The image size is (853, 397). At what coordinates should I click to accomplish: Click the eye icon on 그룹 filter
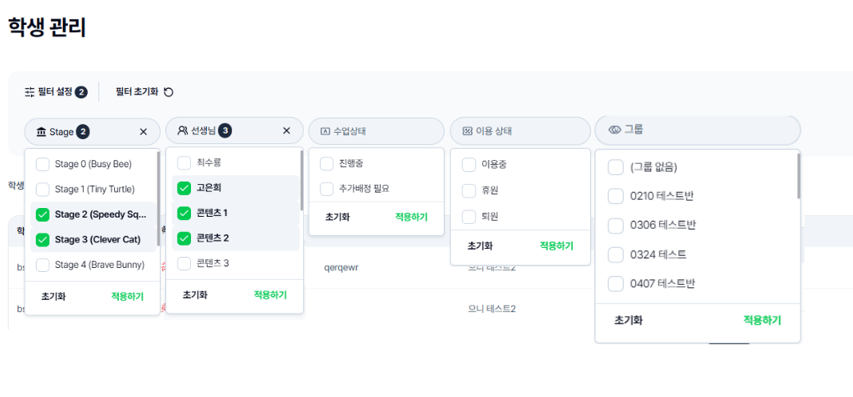(x=615, y=129)
